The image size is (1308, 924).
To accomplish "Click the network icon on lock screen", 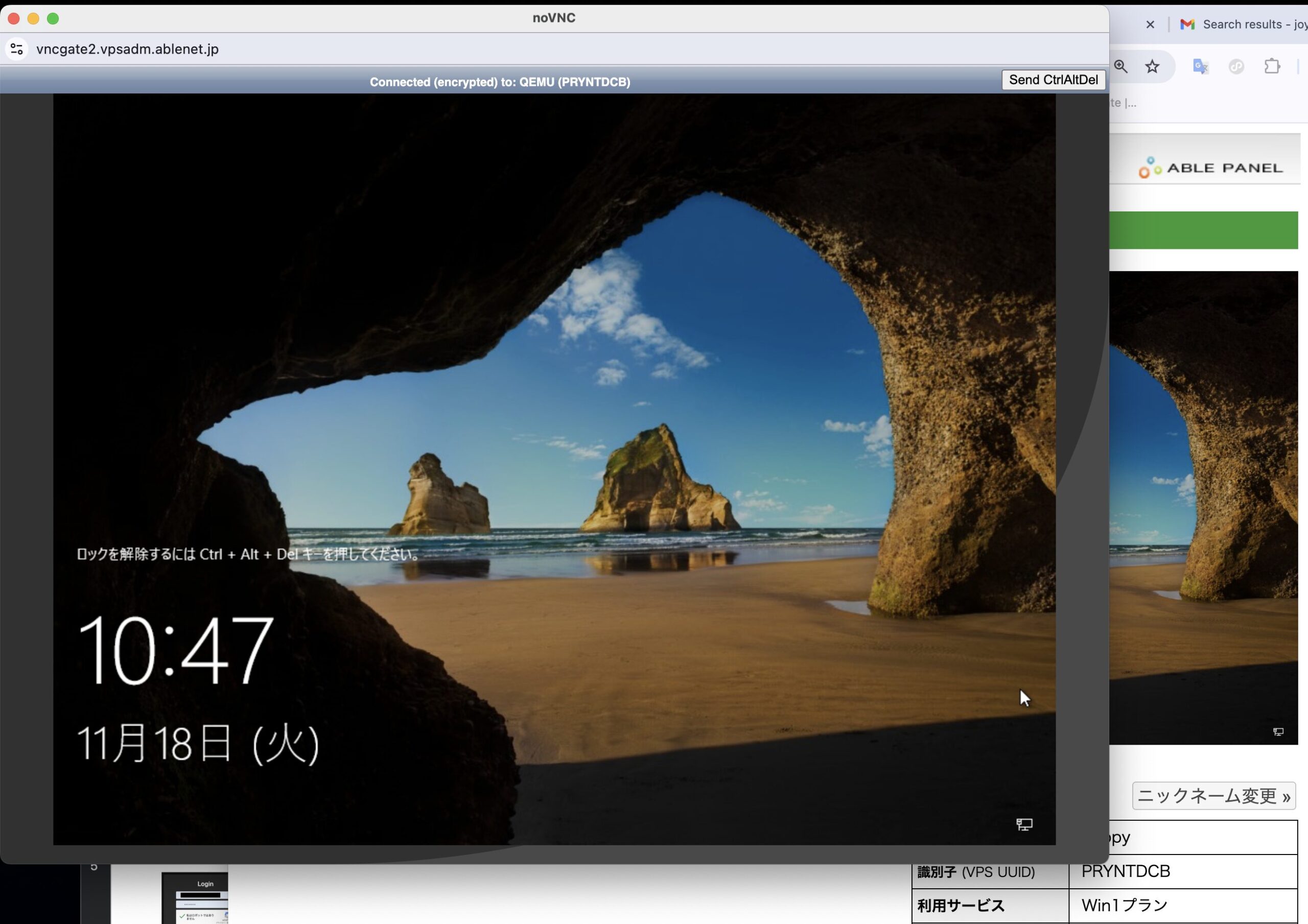I will pyautogui.click(x=1024, y=824).
